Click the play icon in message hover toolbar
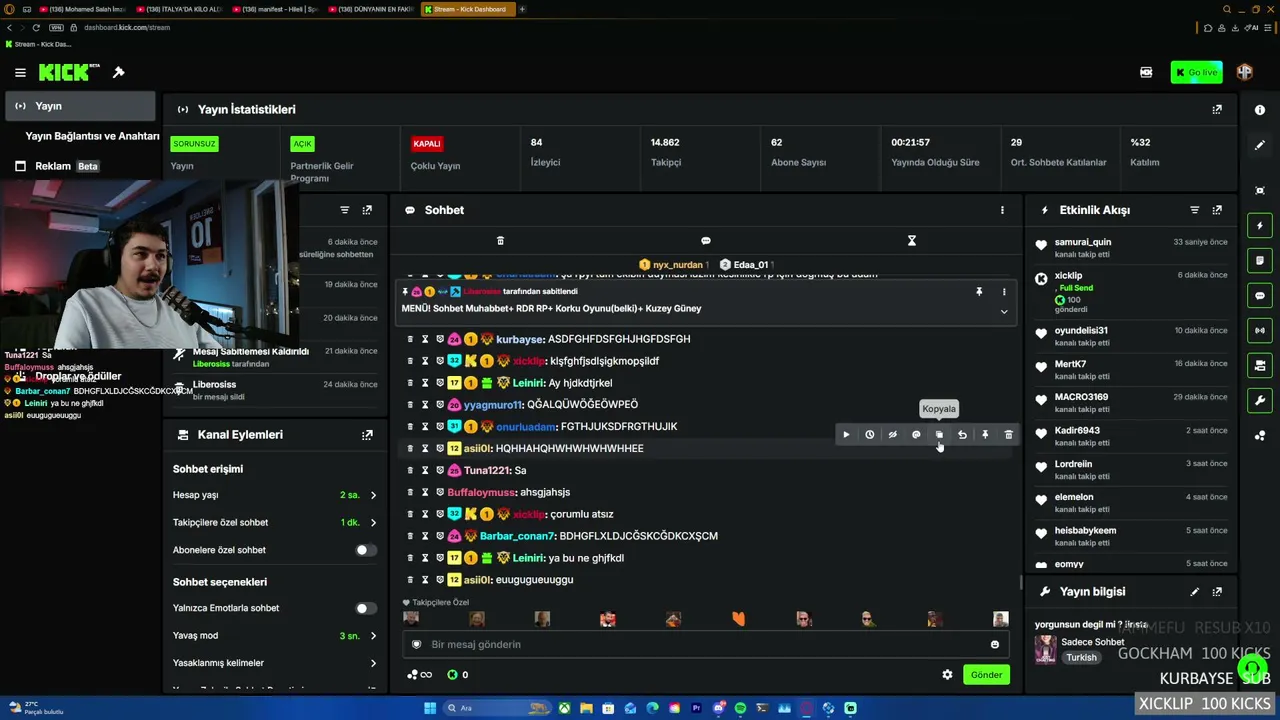The image size is (1280, 720). click(x=846, y=435)
